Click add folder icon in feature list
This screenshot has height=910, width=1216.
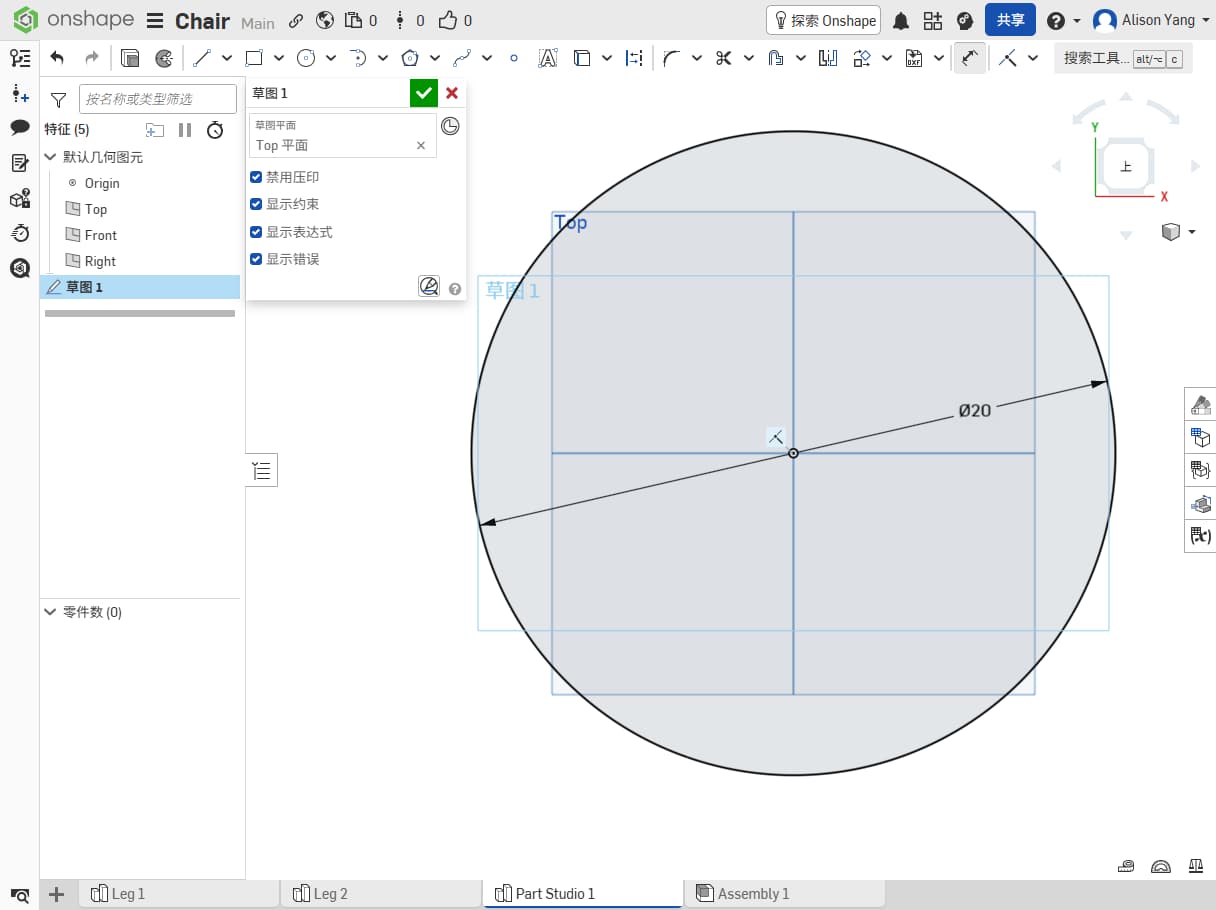tap(154, 129)
